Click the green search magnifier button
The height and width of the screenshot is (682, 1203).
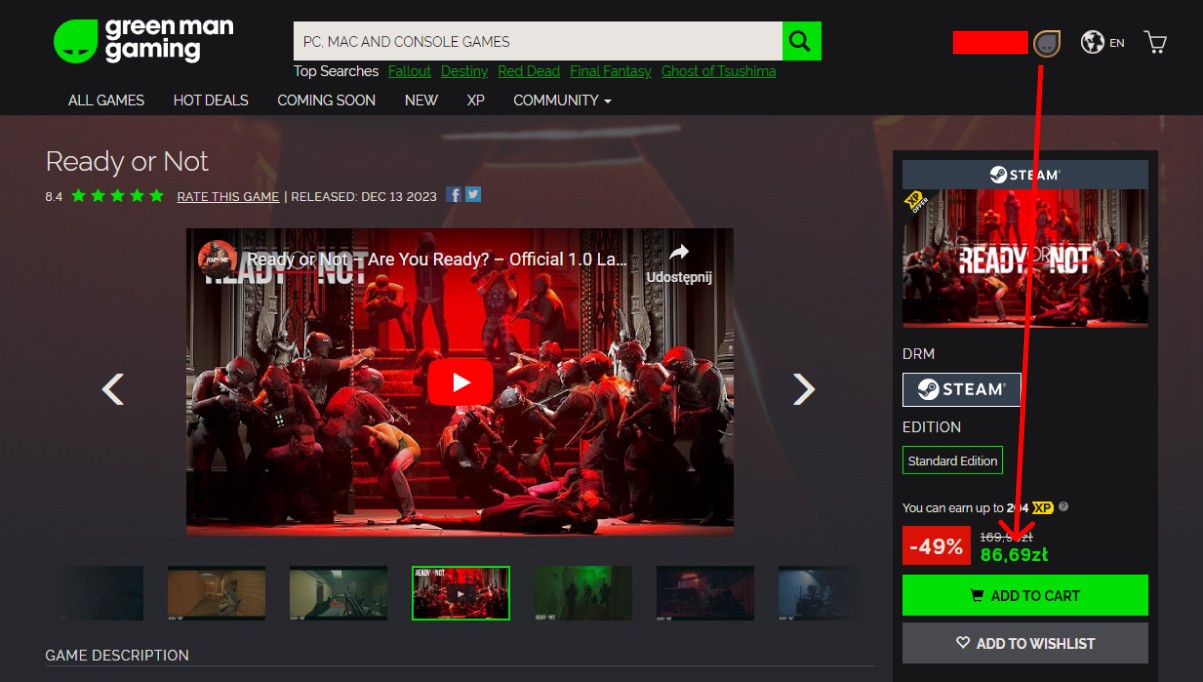pyautogui.click(x=801, y=41)
